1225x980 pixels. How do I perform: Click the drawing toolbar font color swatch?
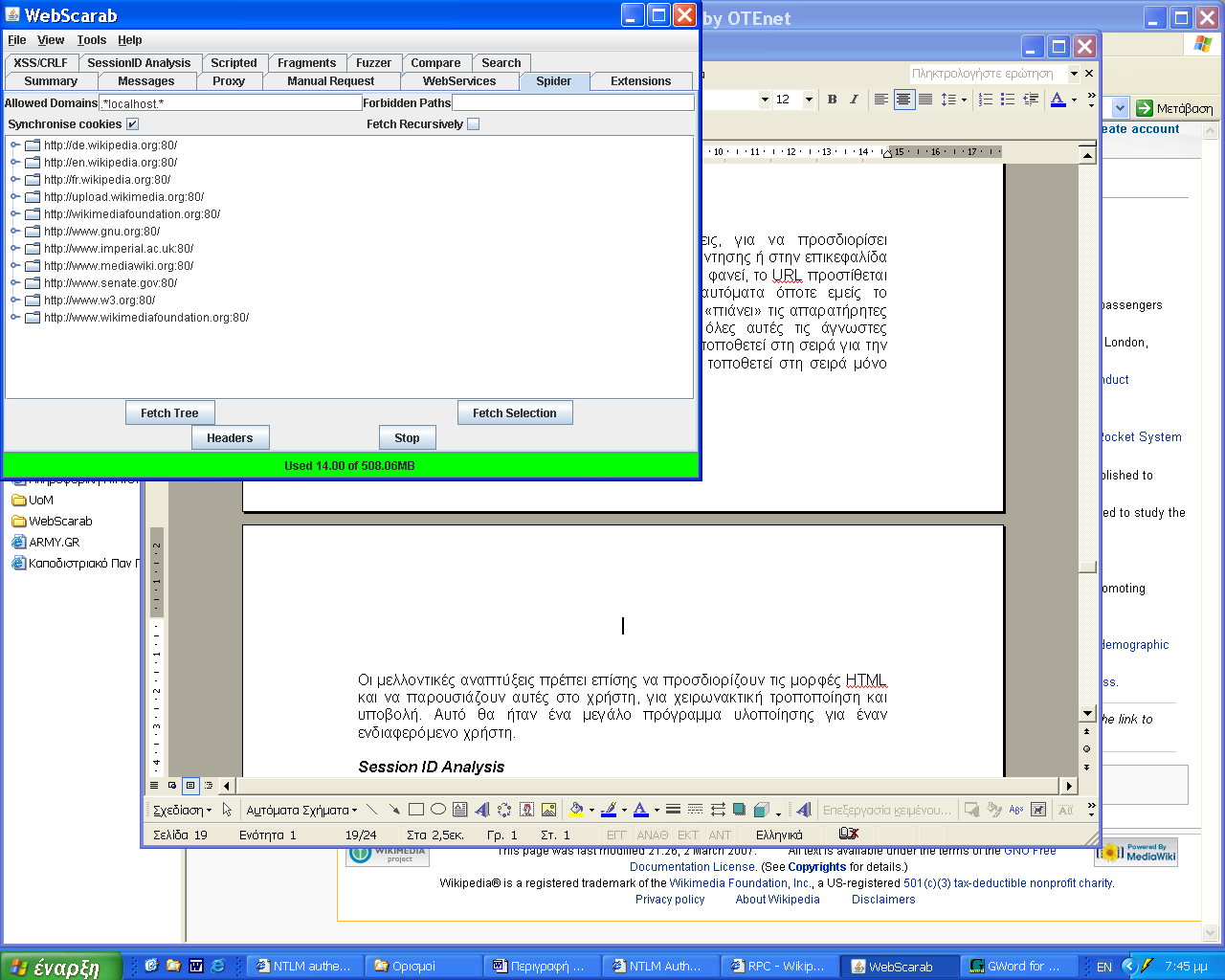point(641,810)
